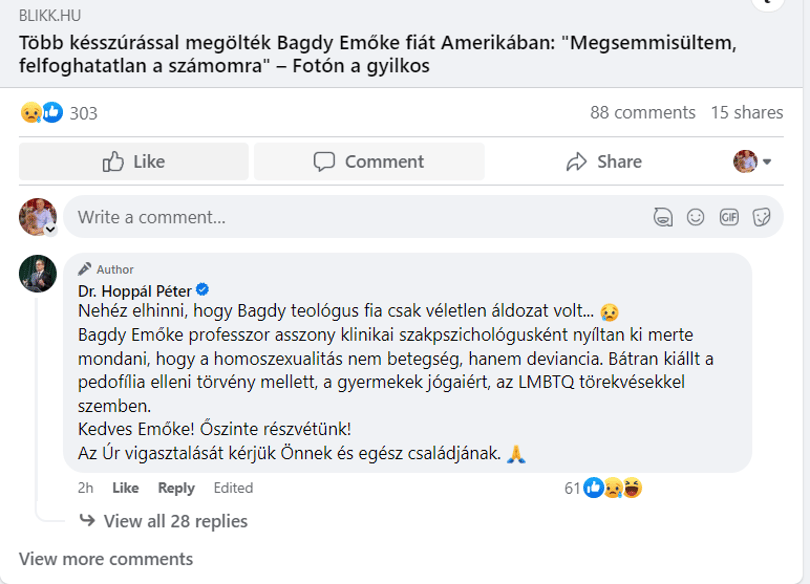Expand View all 28 replies

click(x=163, y=521)
